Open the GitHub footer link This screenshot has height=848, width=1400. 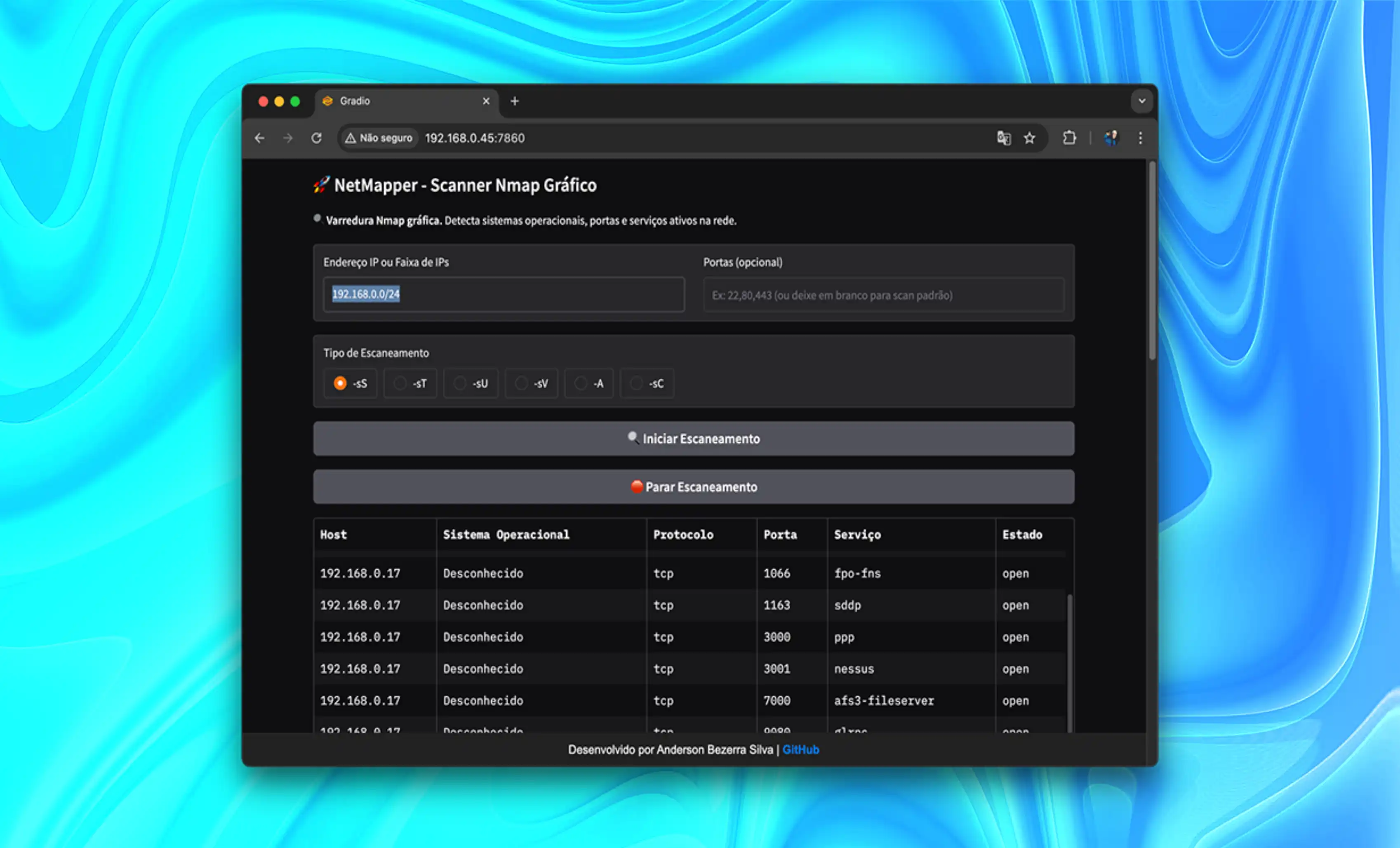(x=800, y=750)
